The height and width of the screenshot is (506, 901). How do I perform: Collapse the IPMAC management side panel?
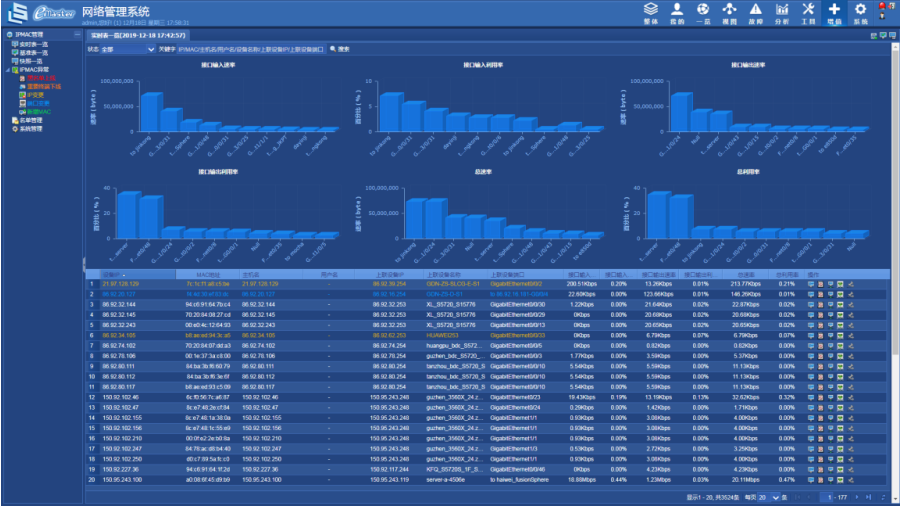pos(77,35)
